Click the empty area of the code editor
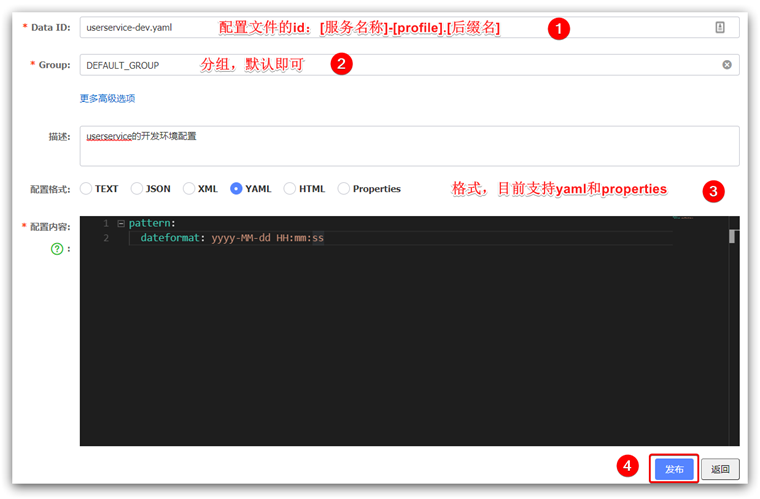Image resolution: width=760 pixels, height=499 pixels. (x=400, y=350)
